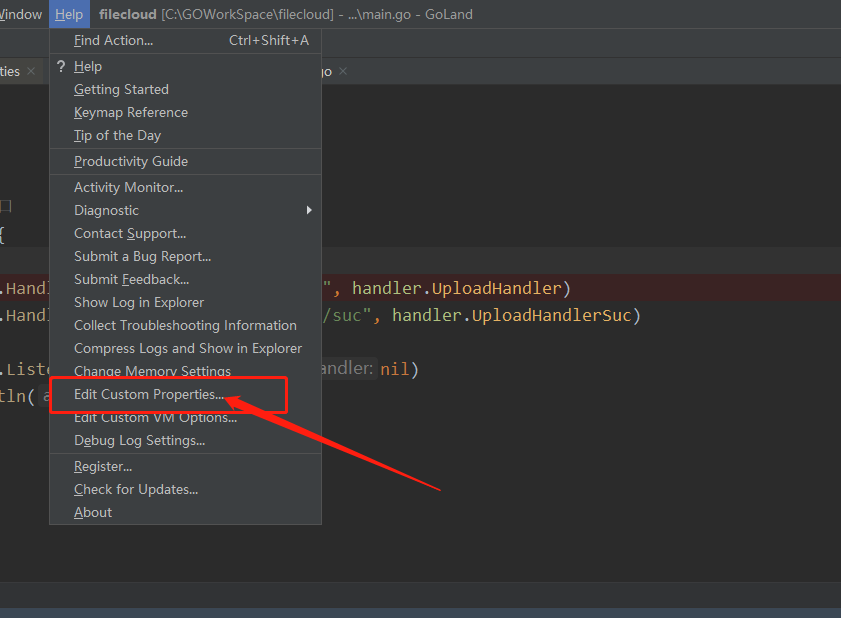Viewport: 841px width, 618px height.
Task: Open Debug Log Settings
Action: click(x=186, y=441)
